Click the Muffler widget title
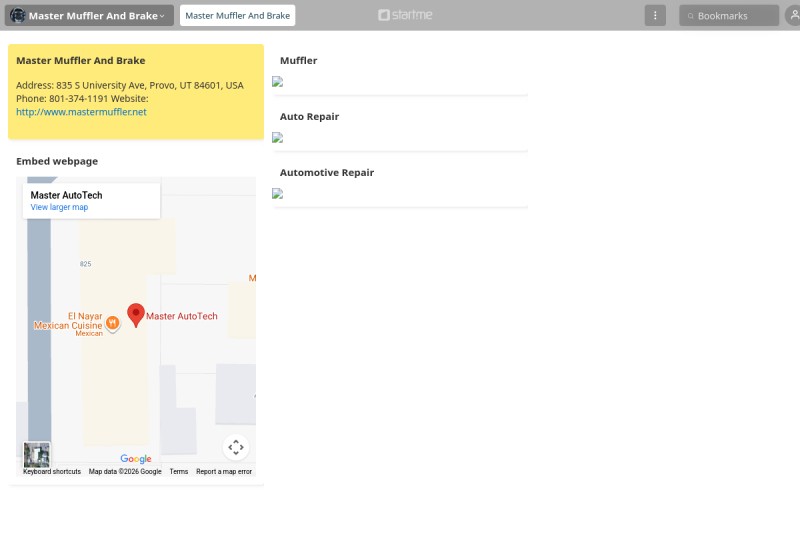The image size is (800, 533). [x=298, y=61]
